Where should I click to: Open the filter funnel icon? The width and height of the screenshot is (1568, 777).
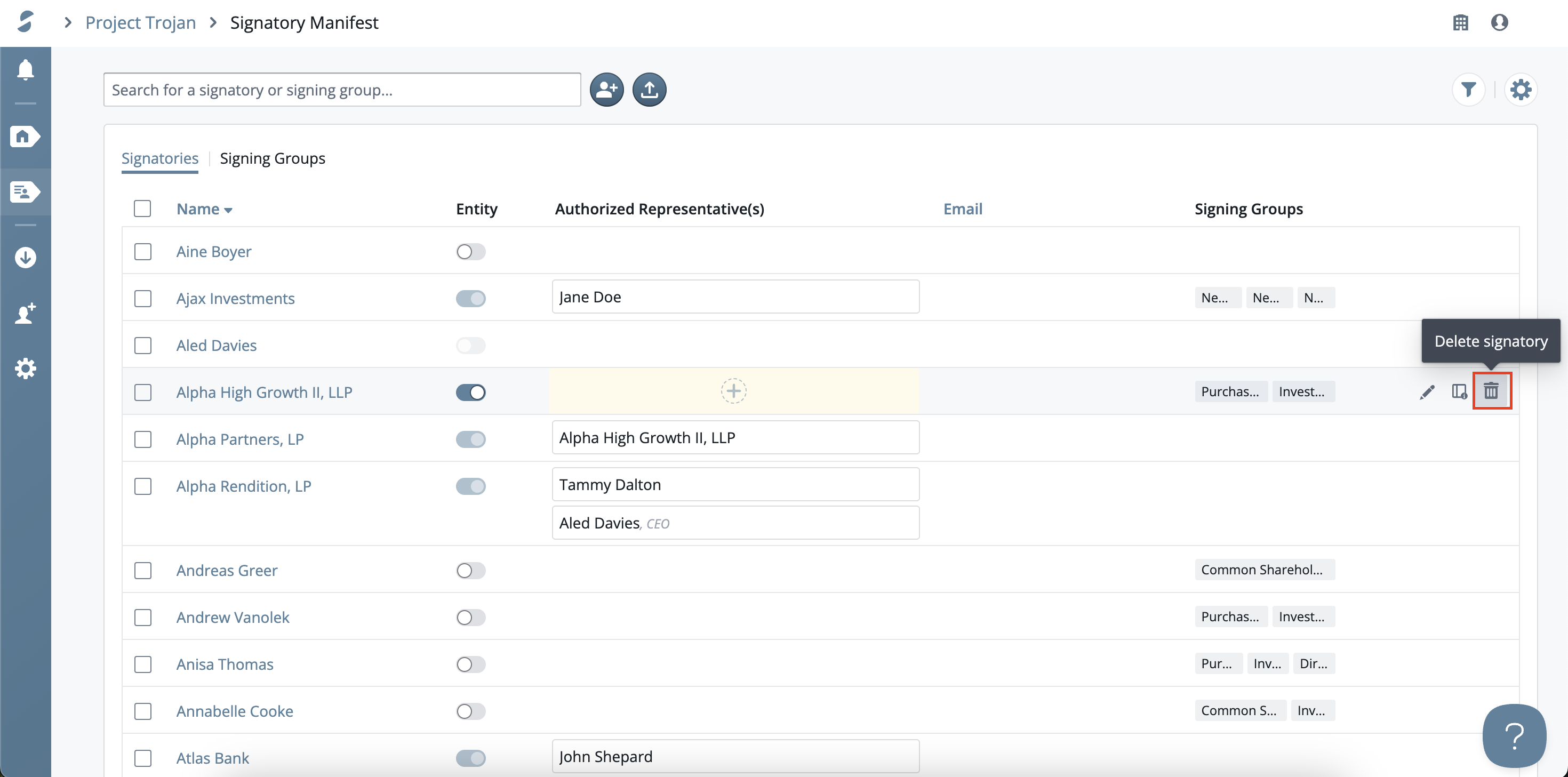1468,90
